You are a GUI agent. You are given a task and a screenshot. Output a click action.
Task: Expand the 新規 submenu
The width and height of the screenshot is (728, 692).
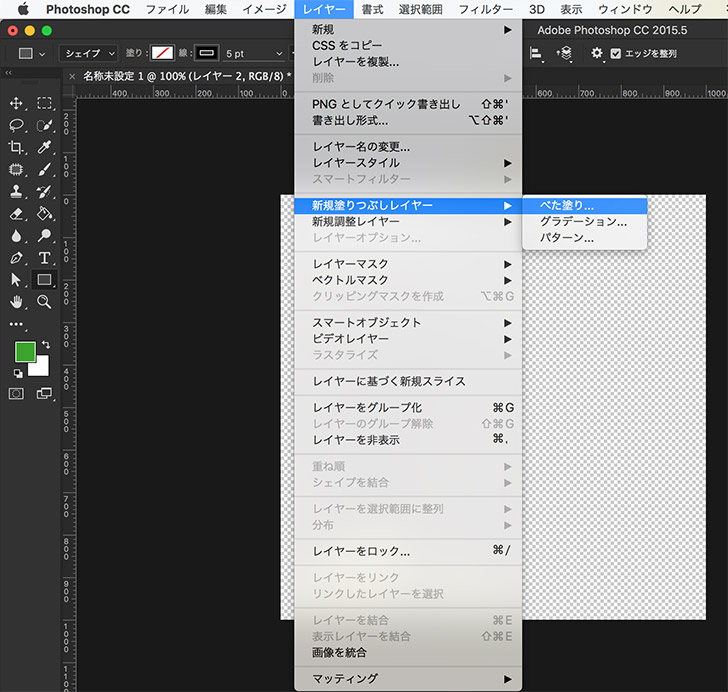(408, 30)
